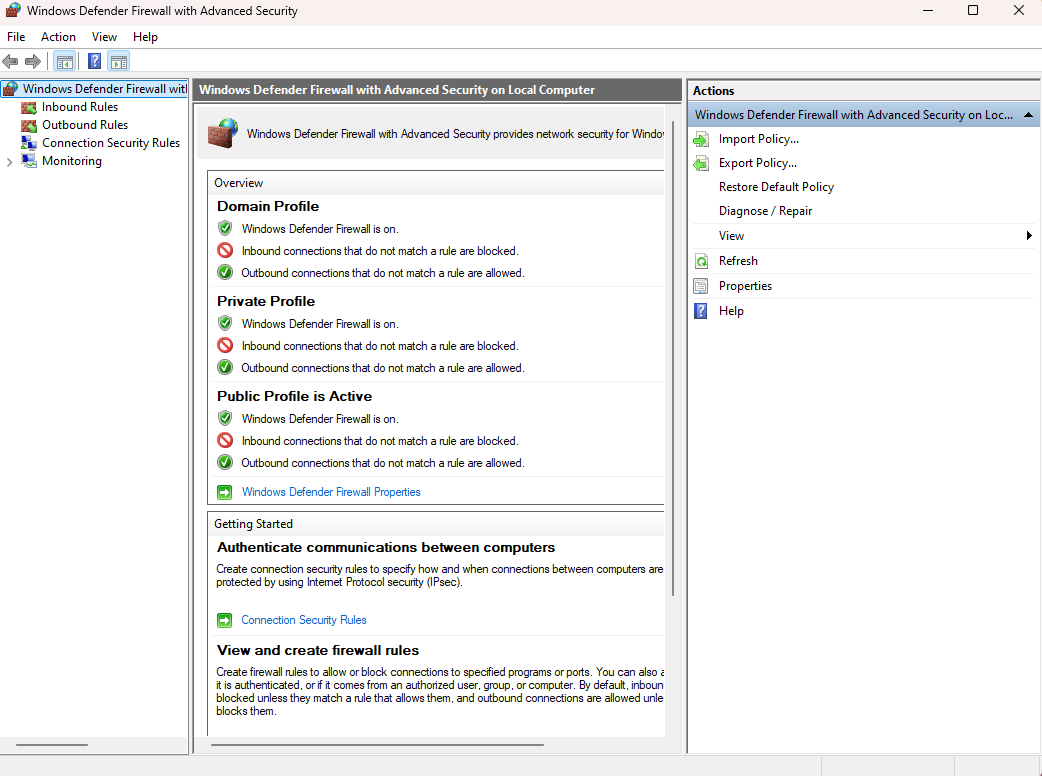Click the Properties icon in Actions pane
The width and height of the screenshot is (1042, 776).
[x=701, y=286]
